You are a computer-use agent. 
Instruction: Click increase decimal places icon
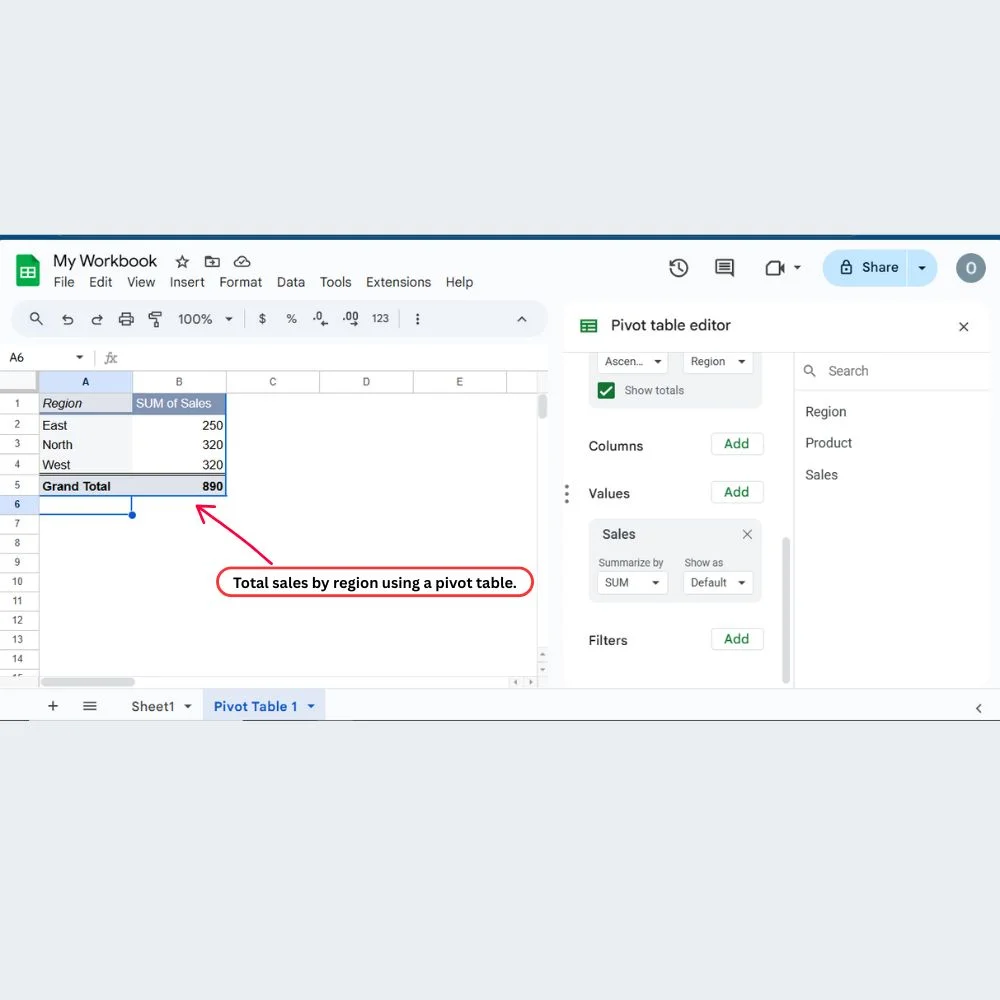[350, 319]
